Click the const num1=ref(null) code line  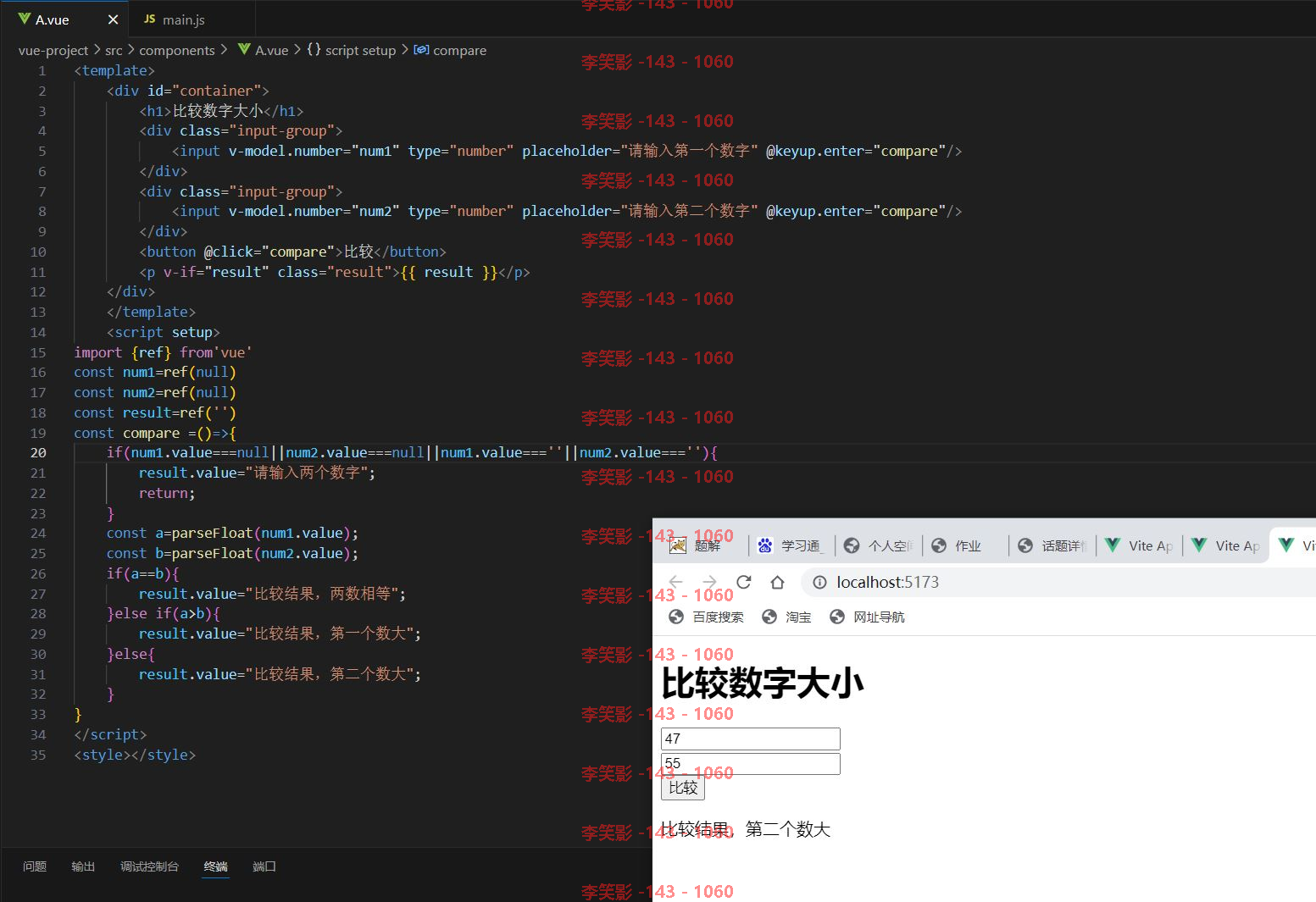(x=155, y=372)
